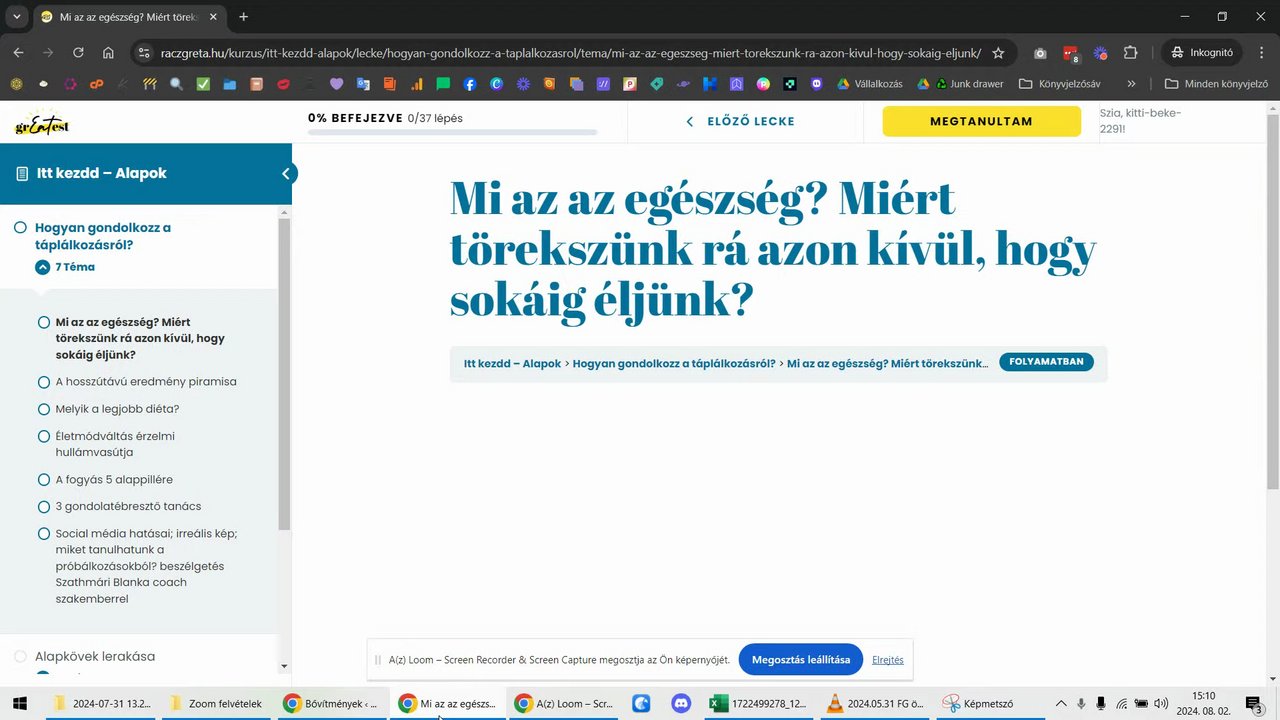This screenshot has width=1280, height=720.
Task: Open the VLC player taskbar item
Action: [x=875, y=704]
